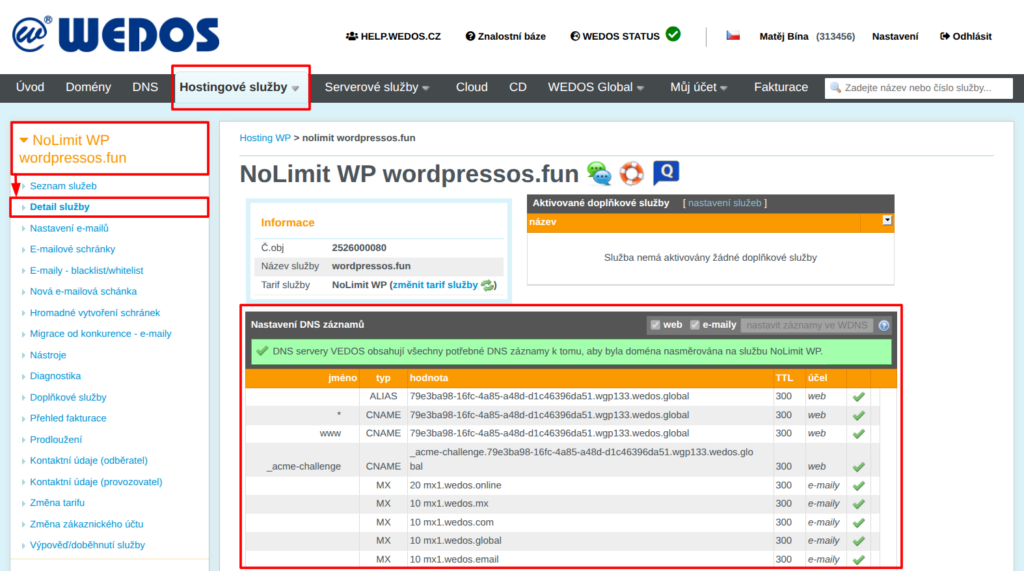
Task: Open Detail služby in sidebar
Action: click(59, 207)
